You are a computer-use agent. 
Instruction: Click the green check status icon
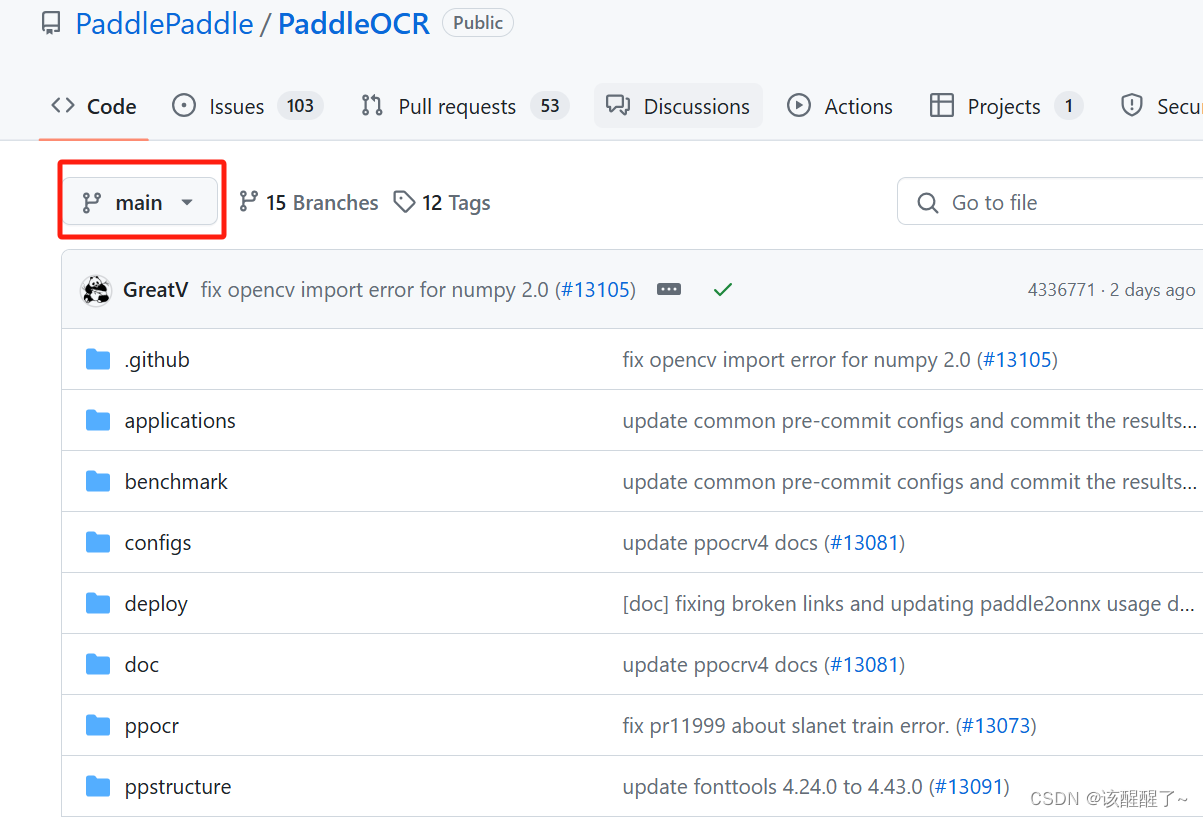pyautogui.click(x=723, y=289)
